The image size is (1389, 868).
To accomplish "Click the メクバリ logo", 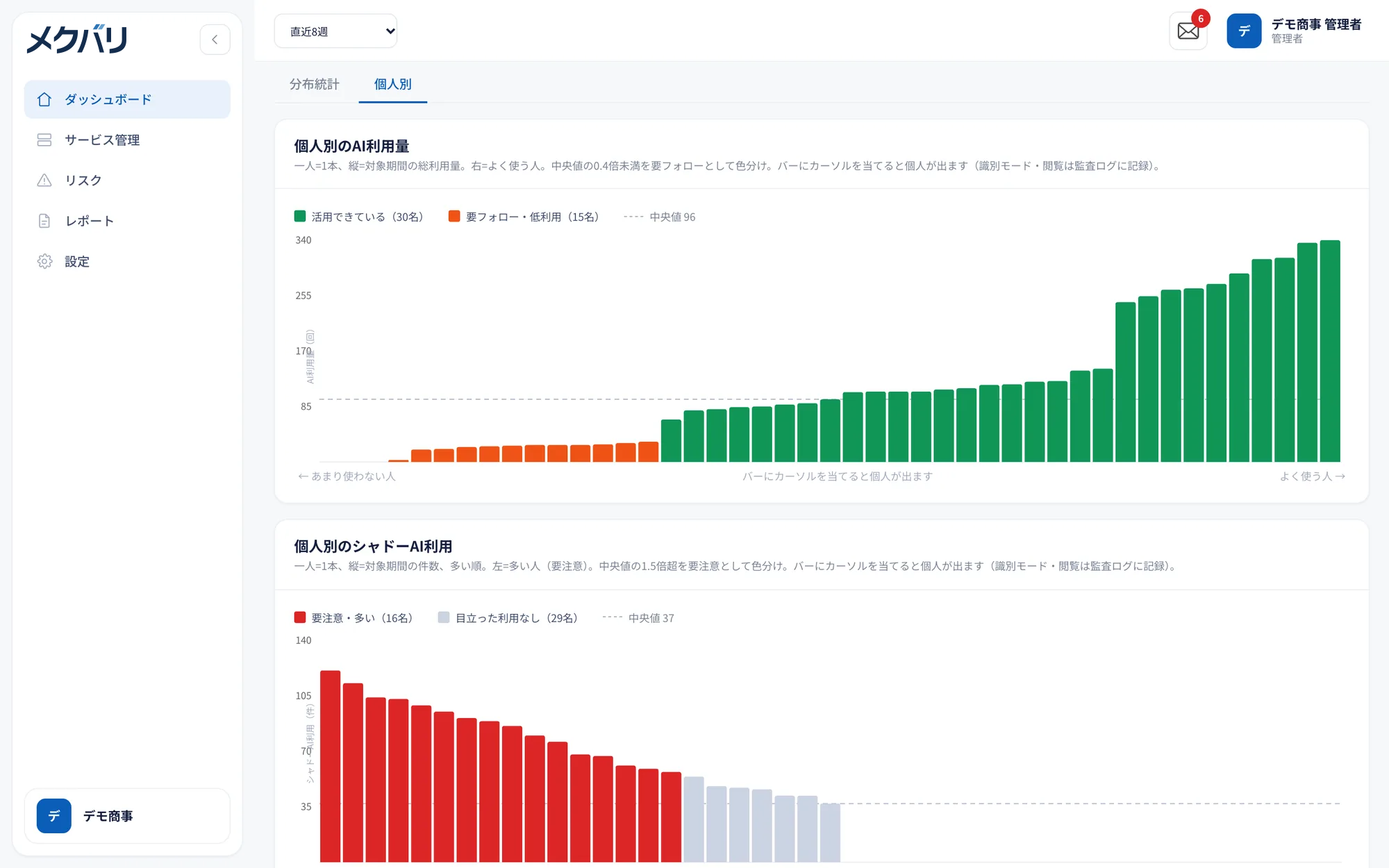I will coord(78,40).
